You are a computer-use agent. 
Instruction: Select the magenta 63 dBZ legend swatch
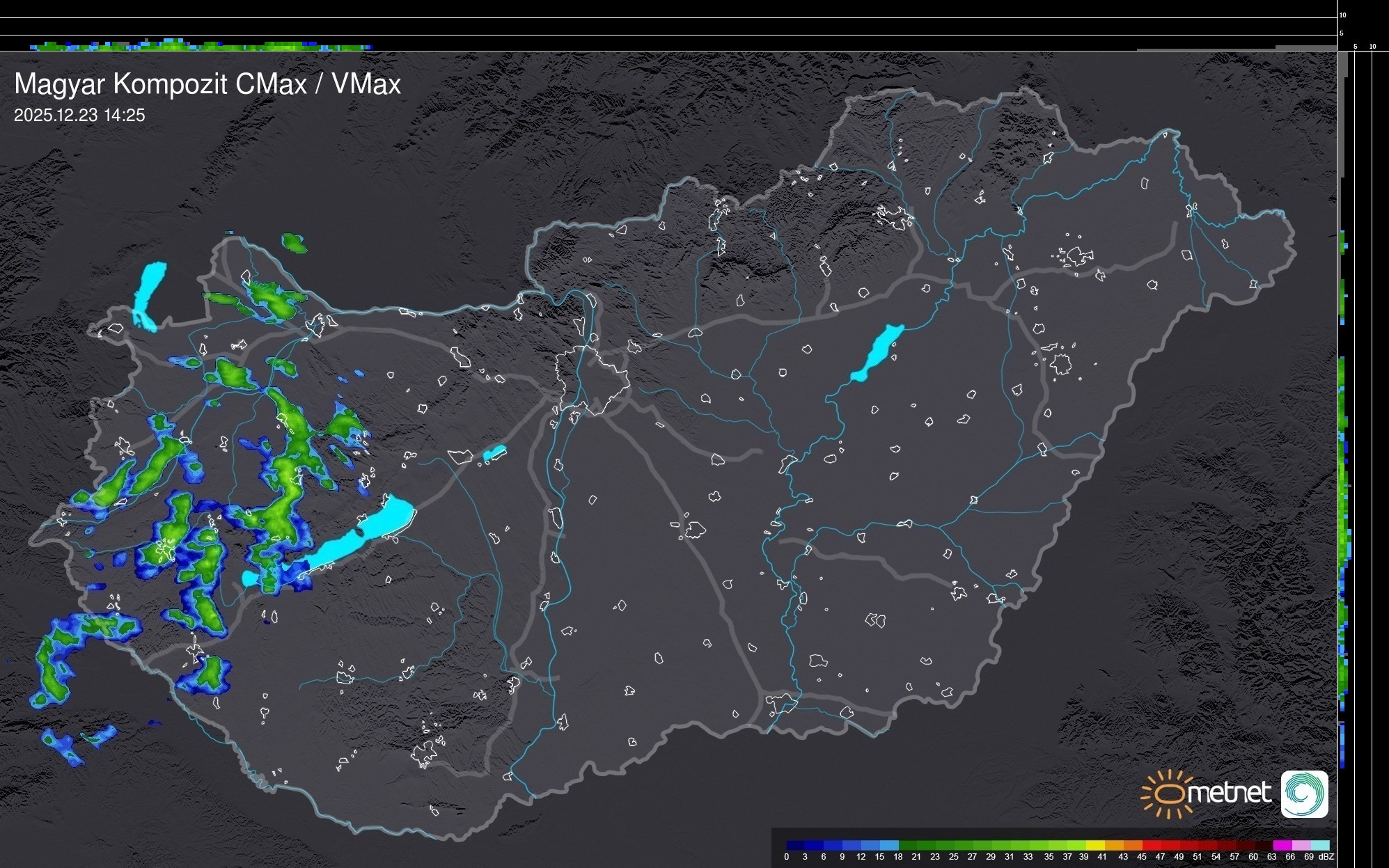pyautogui.click(x=1282, y=845)
